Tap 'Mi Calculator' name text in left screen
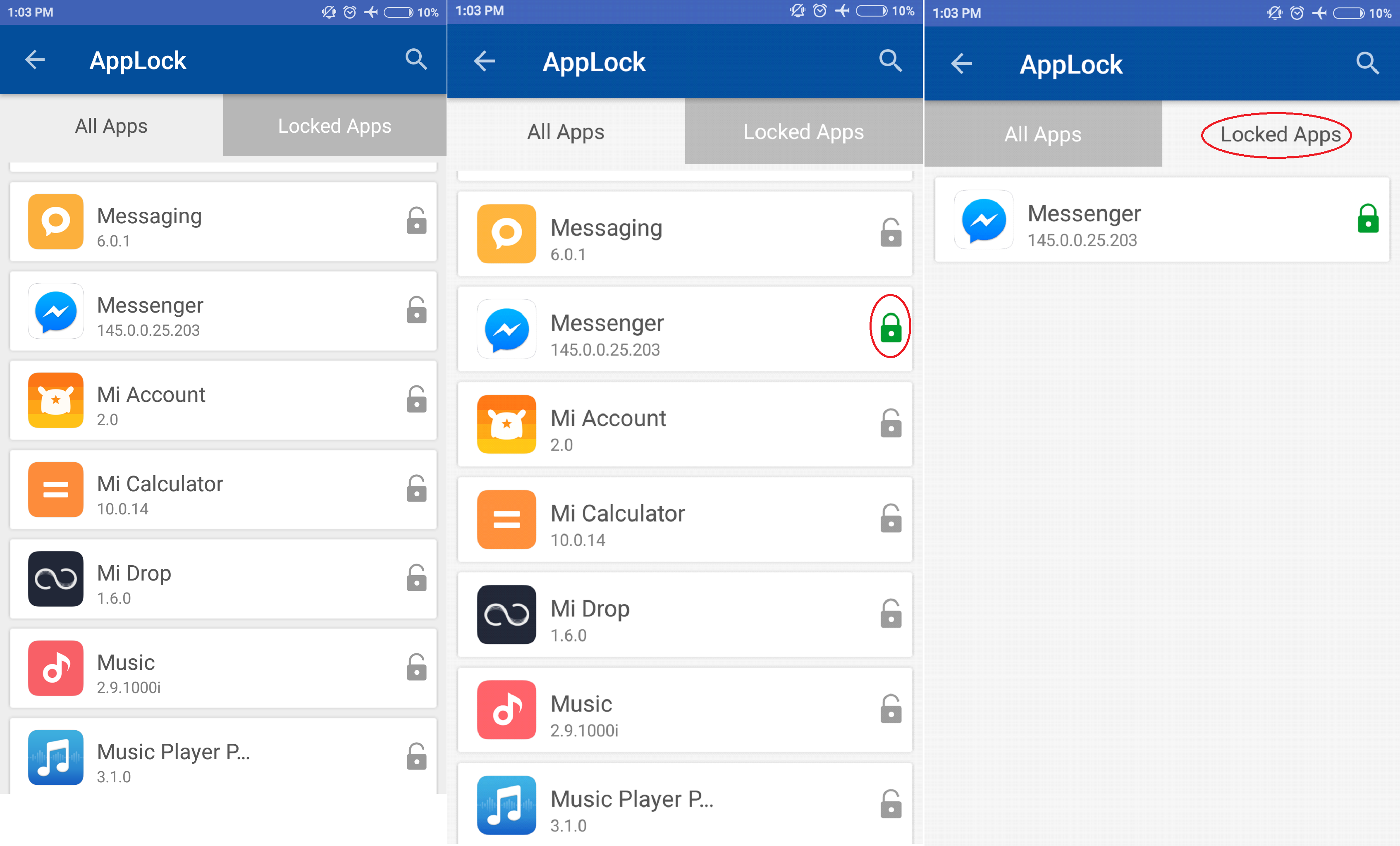The width and height of the screenshot is (1400, 846). 160,483
